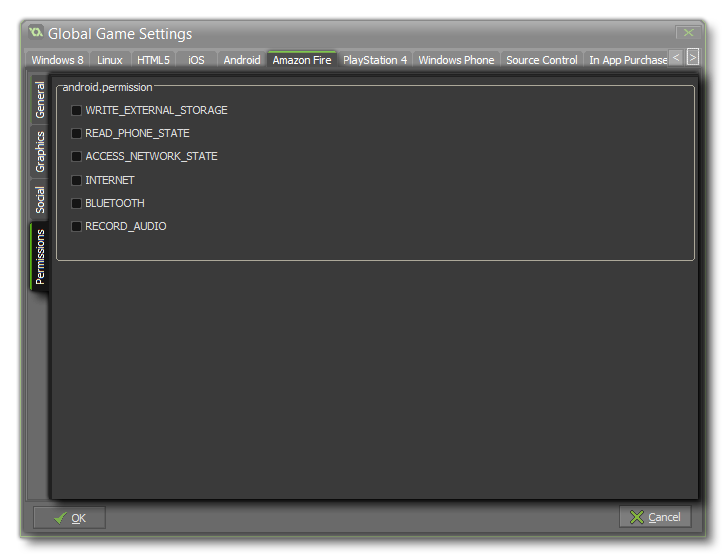
Task: Confirm settings with the OK button
Action: pos(69,518)
